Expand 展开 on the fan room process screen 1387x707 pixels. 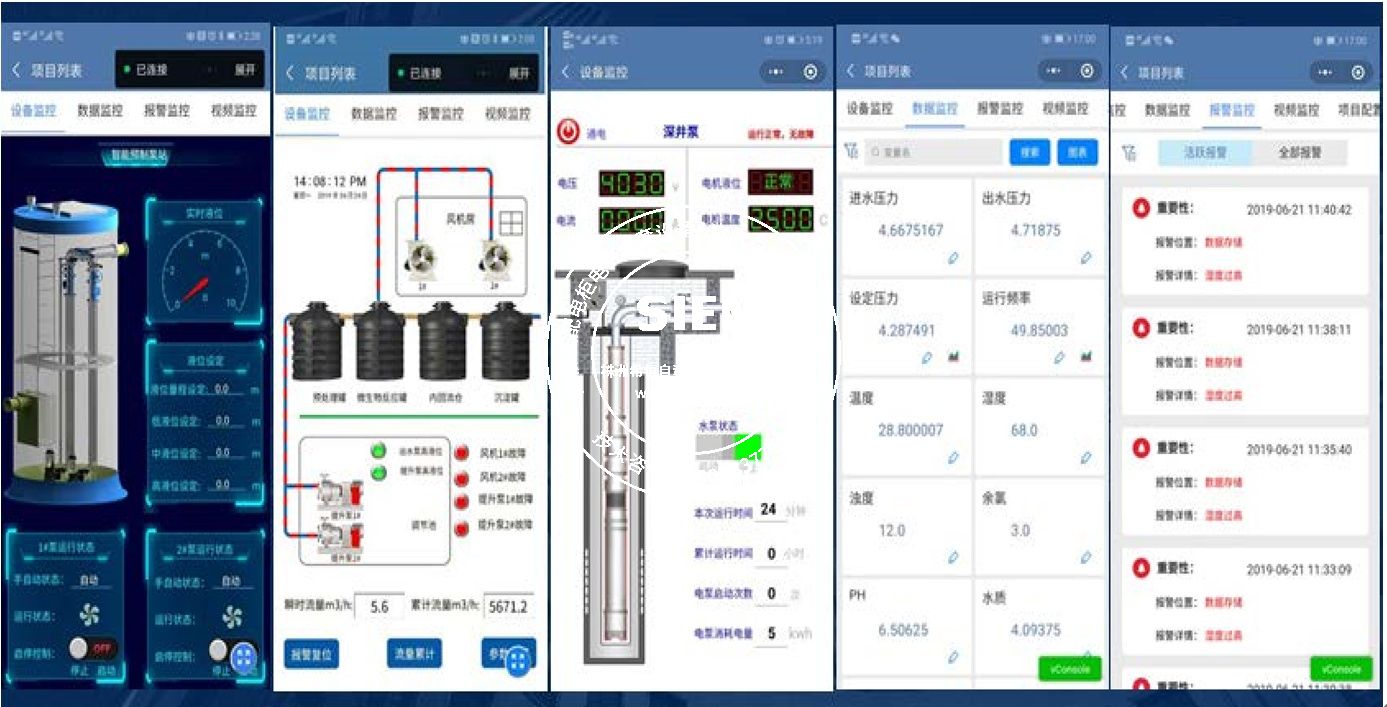coord(518,73)
